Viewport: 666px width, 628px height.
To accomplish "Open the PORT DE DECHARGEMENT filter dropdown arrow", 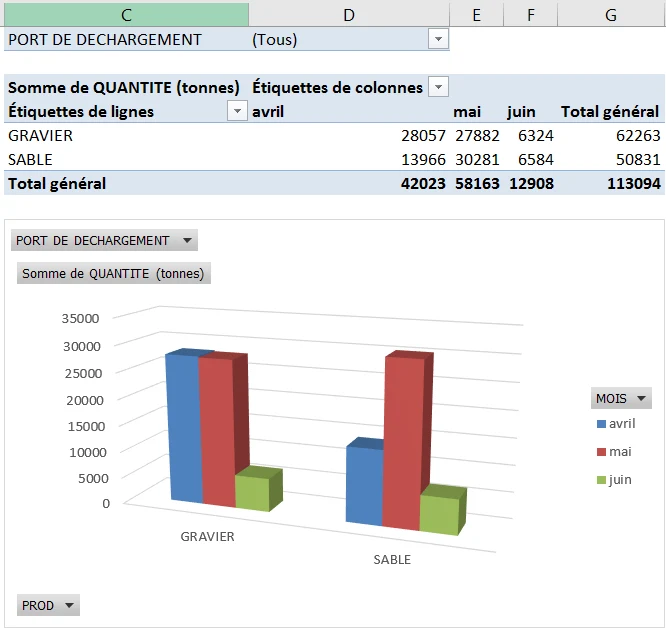I will coord(438,39).
